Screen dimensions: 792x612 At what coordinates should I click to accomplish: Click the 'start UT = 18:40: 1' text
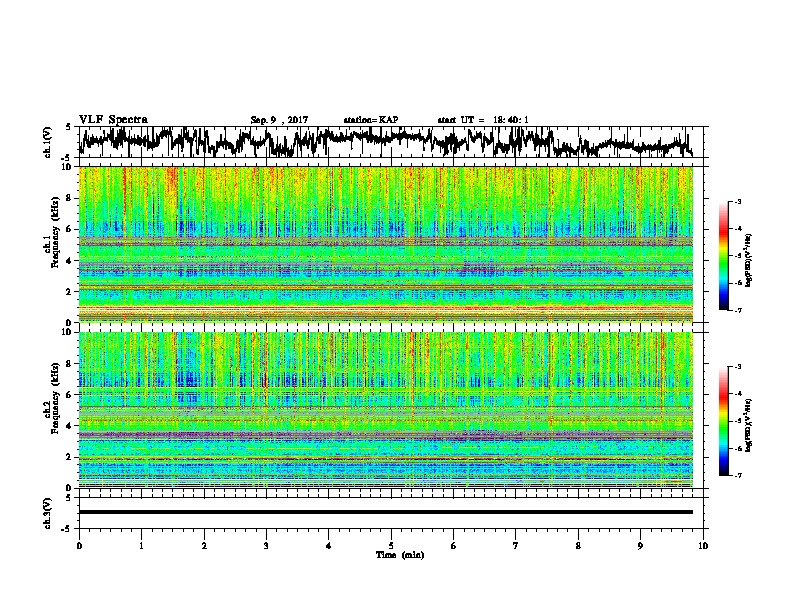pyautogui.click(x=482, y=120)
